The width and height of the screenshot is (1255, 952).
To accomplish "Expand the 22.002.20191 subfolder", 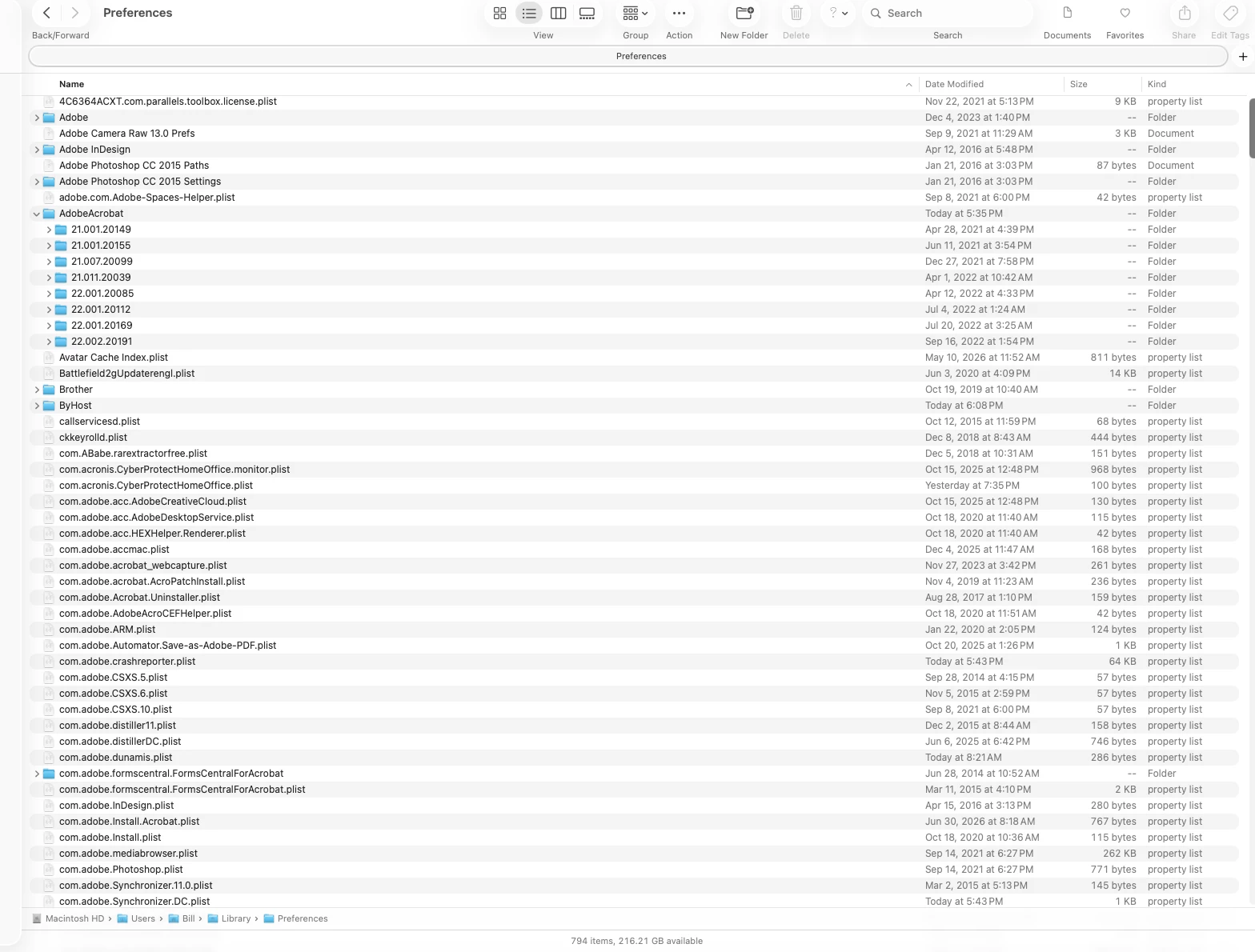I will [x=49, y=342].
